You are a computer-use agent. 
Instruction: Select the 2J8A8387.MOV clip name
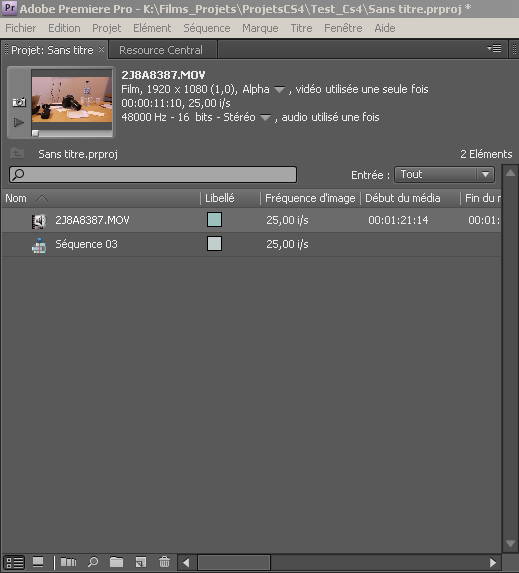pos(92,220)
